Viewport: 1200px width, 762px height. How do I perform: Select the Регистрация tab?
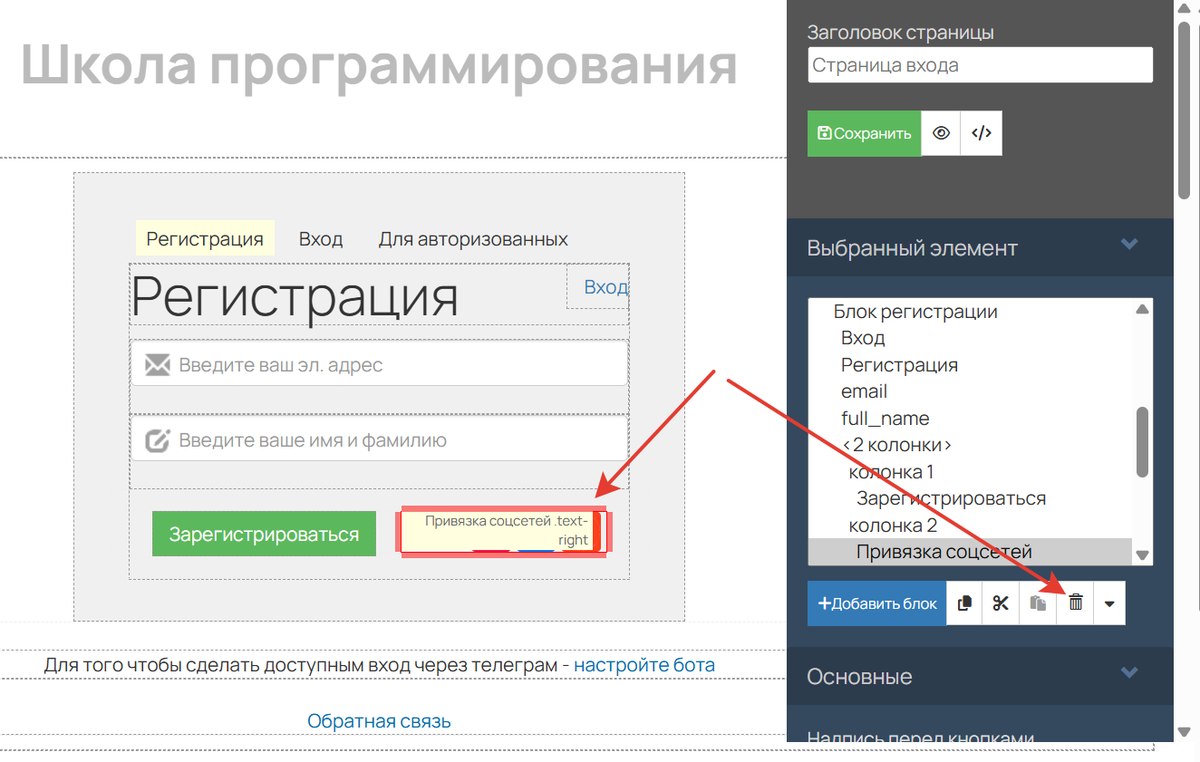[x=205, y=239]
